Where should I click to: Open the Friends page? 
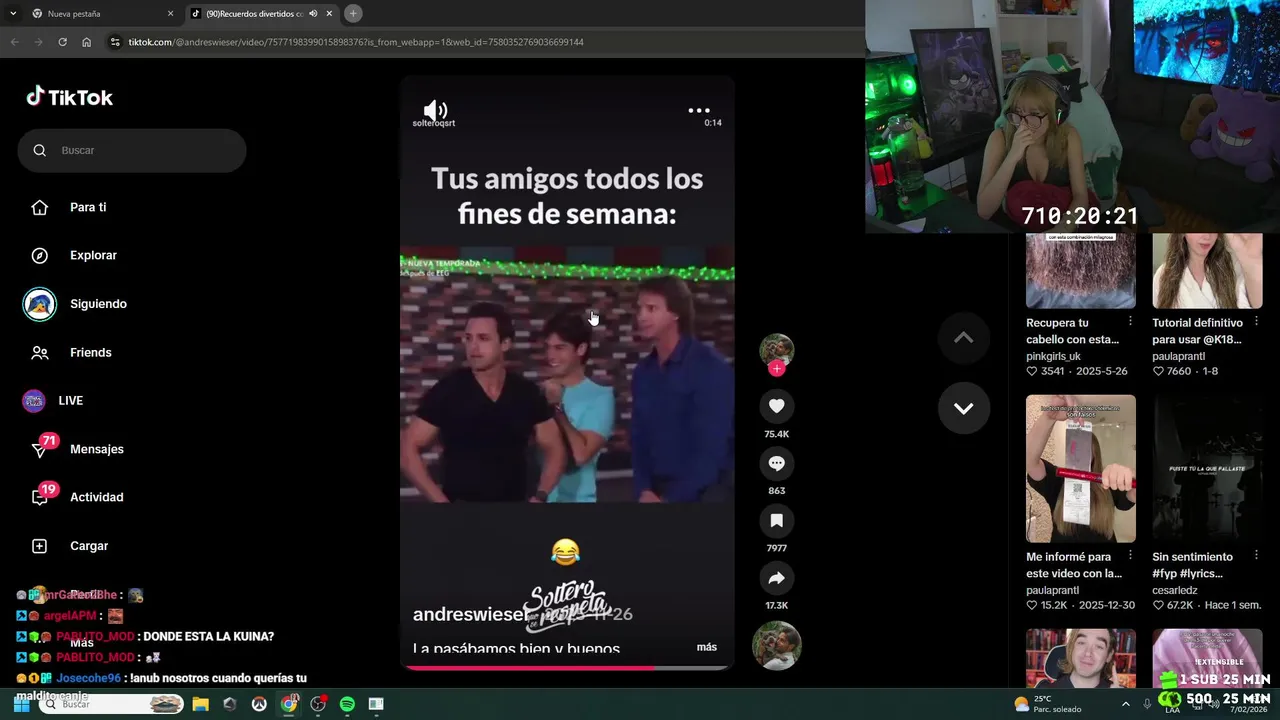(x=90, y=352)
